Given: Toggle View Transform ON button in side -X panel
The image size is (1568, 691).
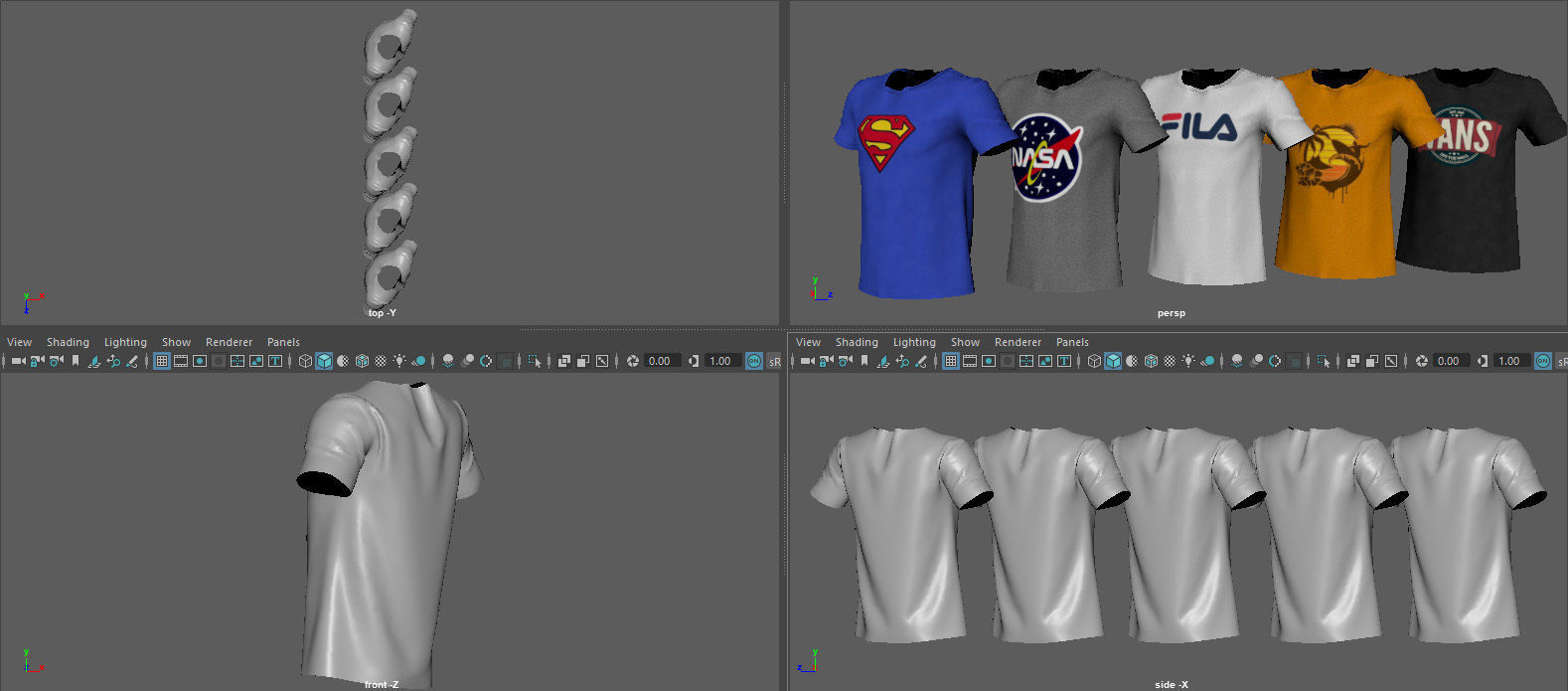Looking at the screenshot, I should [x=1542, y=361].
